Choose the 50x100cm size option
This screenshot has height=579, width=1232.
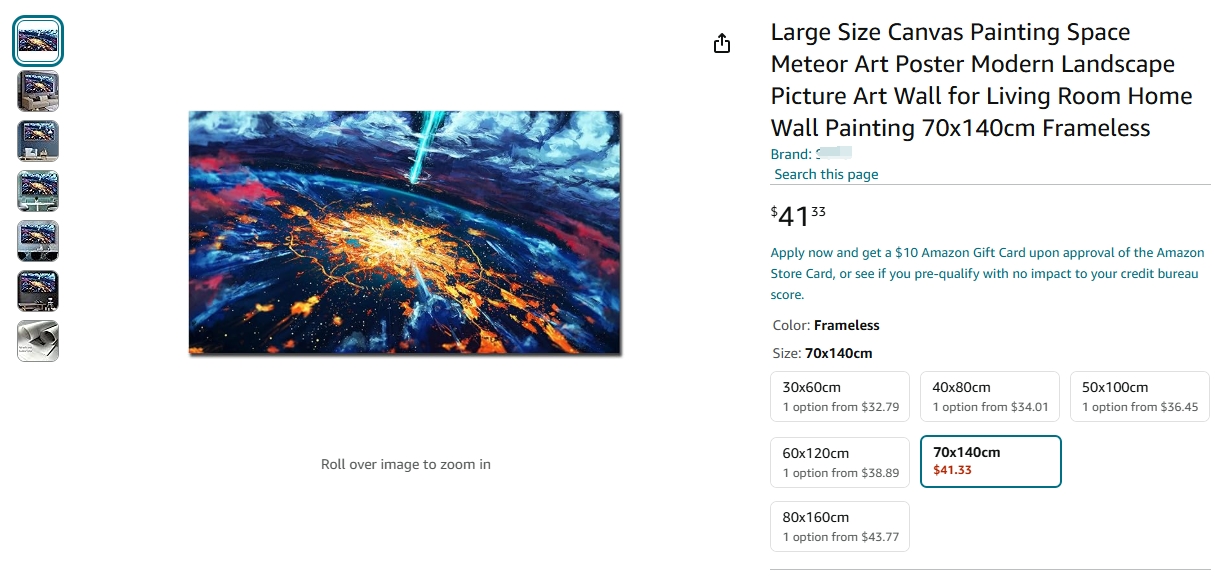pyautogui.click(x=1140, y=396)
